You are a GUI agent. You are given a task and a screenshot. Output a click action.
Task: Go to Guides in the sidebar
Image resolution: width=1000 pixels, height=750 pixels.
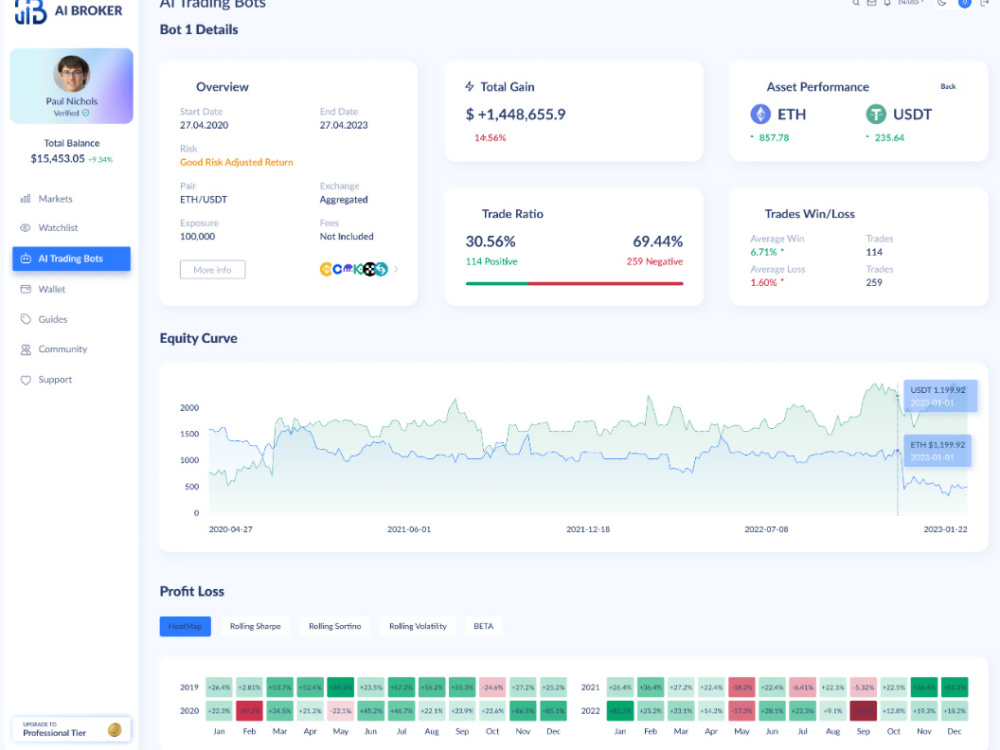pyautogui.click(x=52, y=320)
